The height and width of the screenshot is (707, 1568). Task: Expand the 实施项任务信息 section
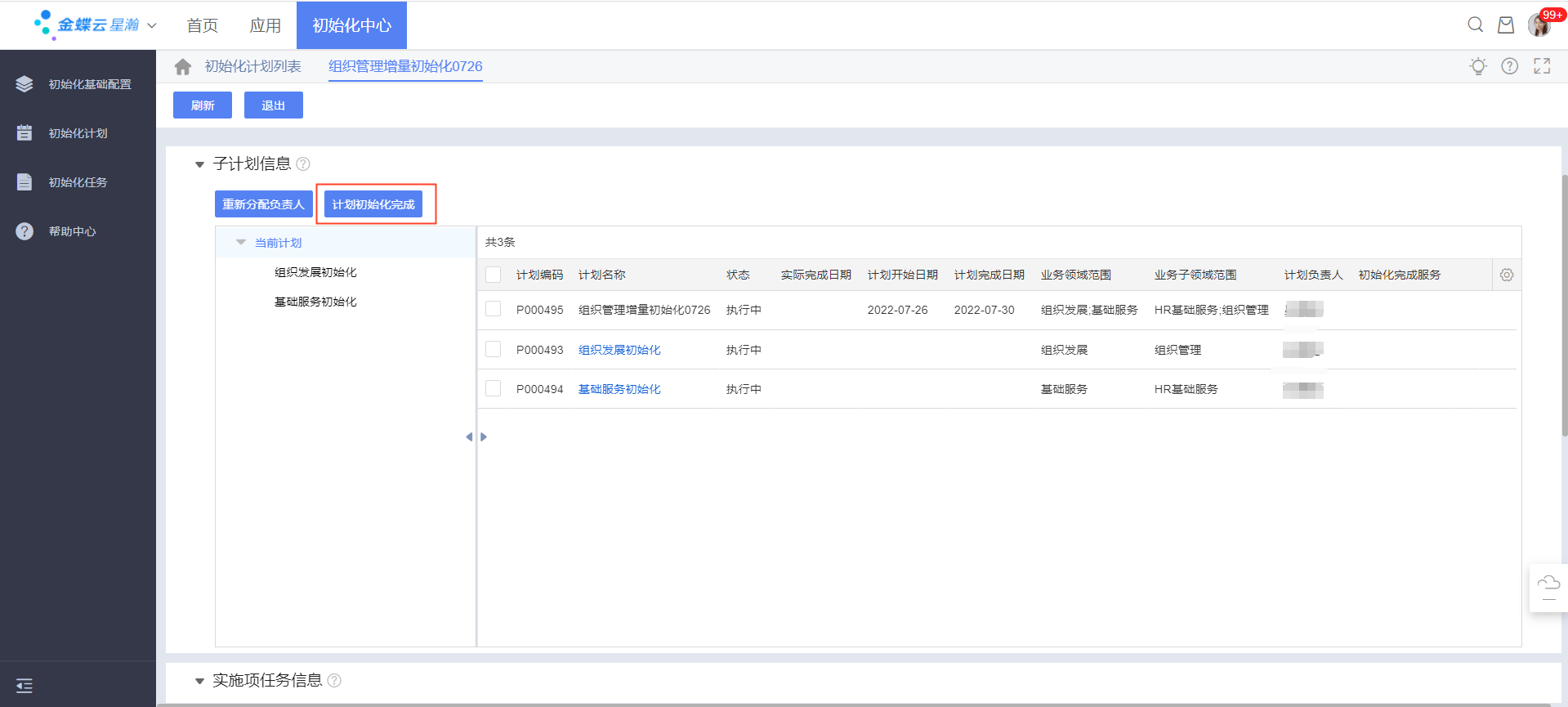199,681
